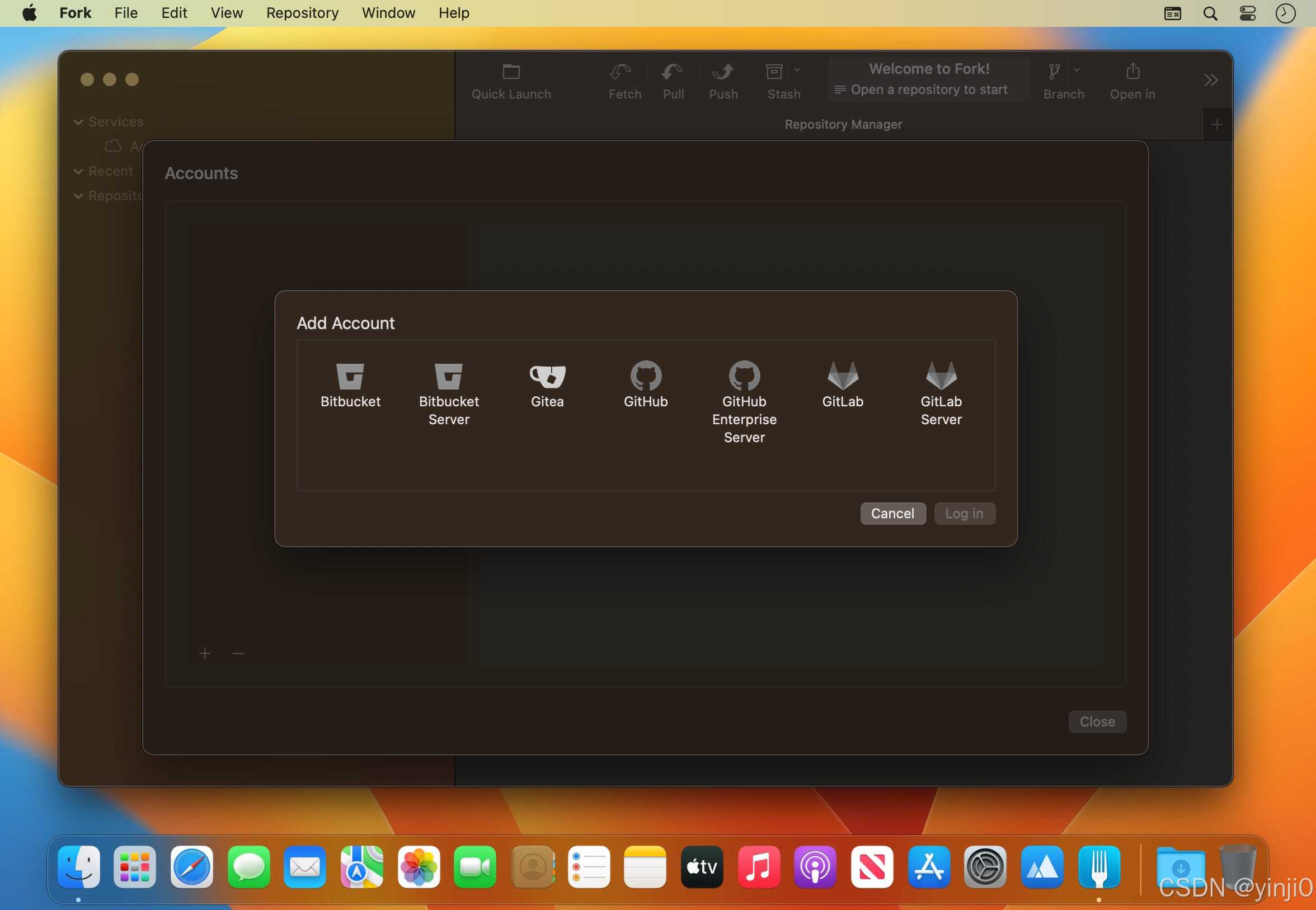1316x910 pixels.
Task: Collapse the Services sidebar section
Action: coord(79,122)
